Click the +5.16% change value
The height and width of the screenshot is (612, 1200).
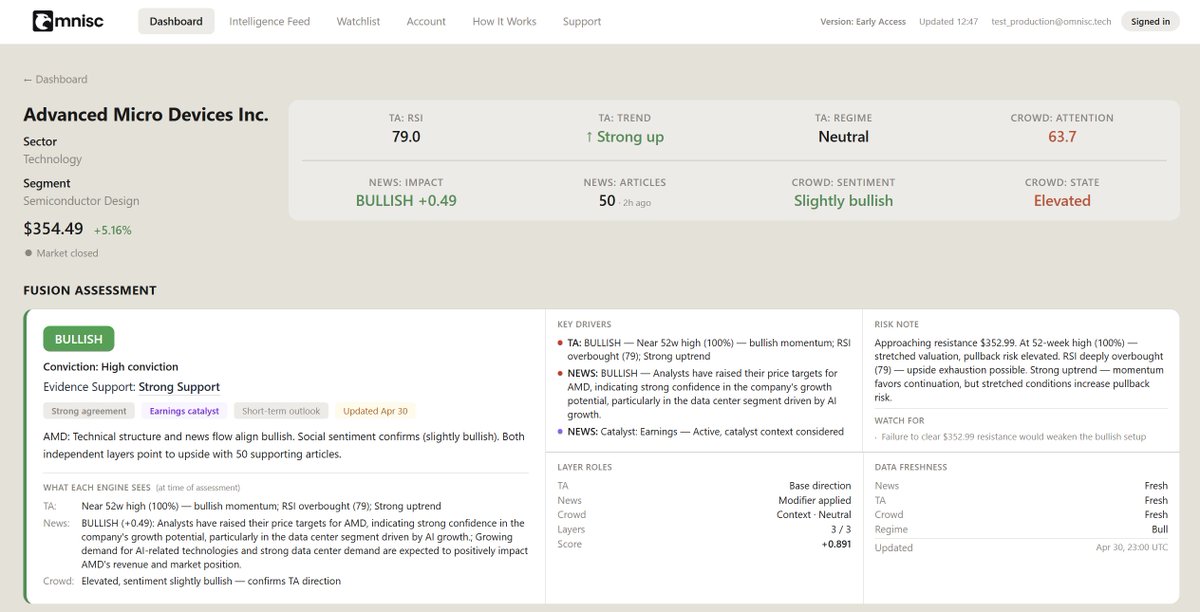113,230
